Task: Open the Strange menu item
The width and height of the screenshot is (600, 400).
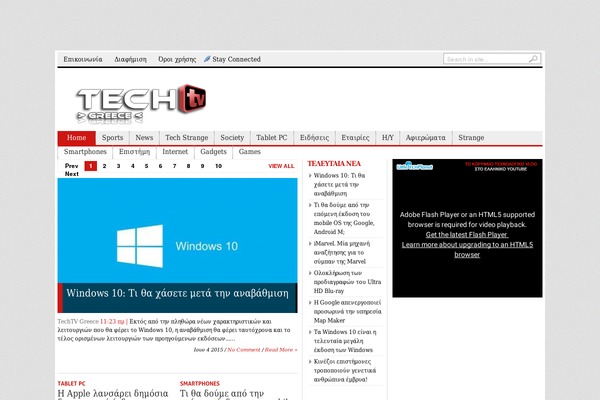Action: (x=471, y=138)
